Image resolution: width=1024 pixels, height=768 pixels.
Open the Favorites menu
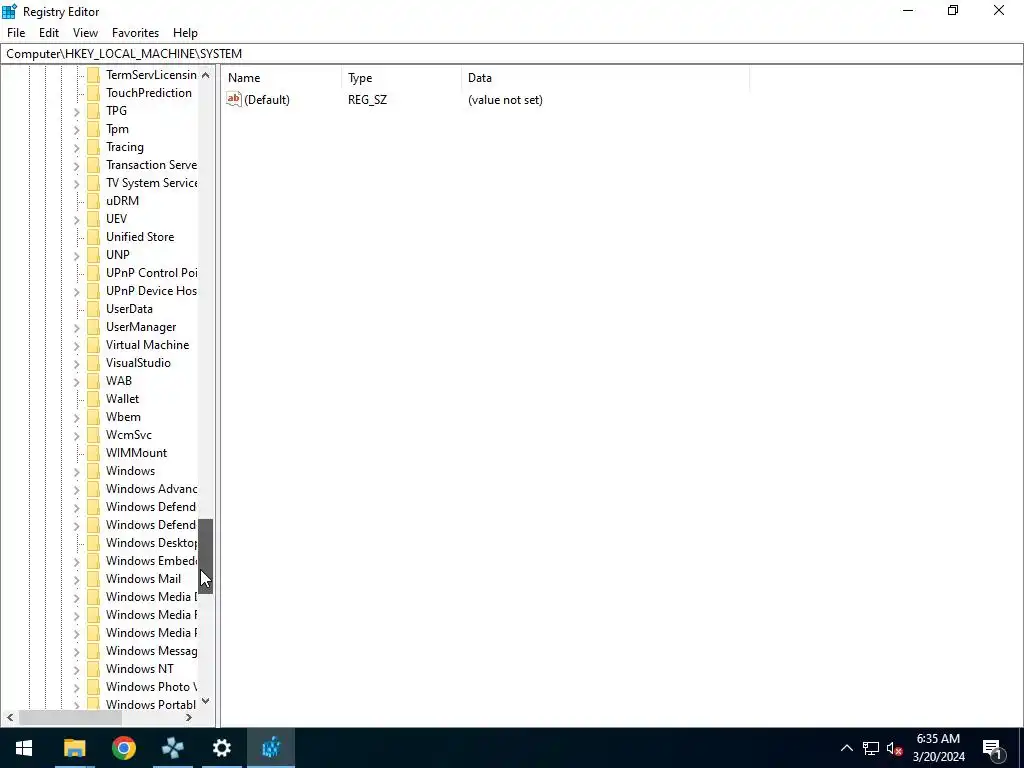(x=135, y=33)
